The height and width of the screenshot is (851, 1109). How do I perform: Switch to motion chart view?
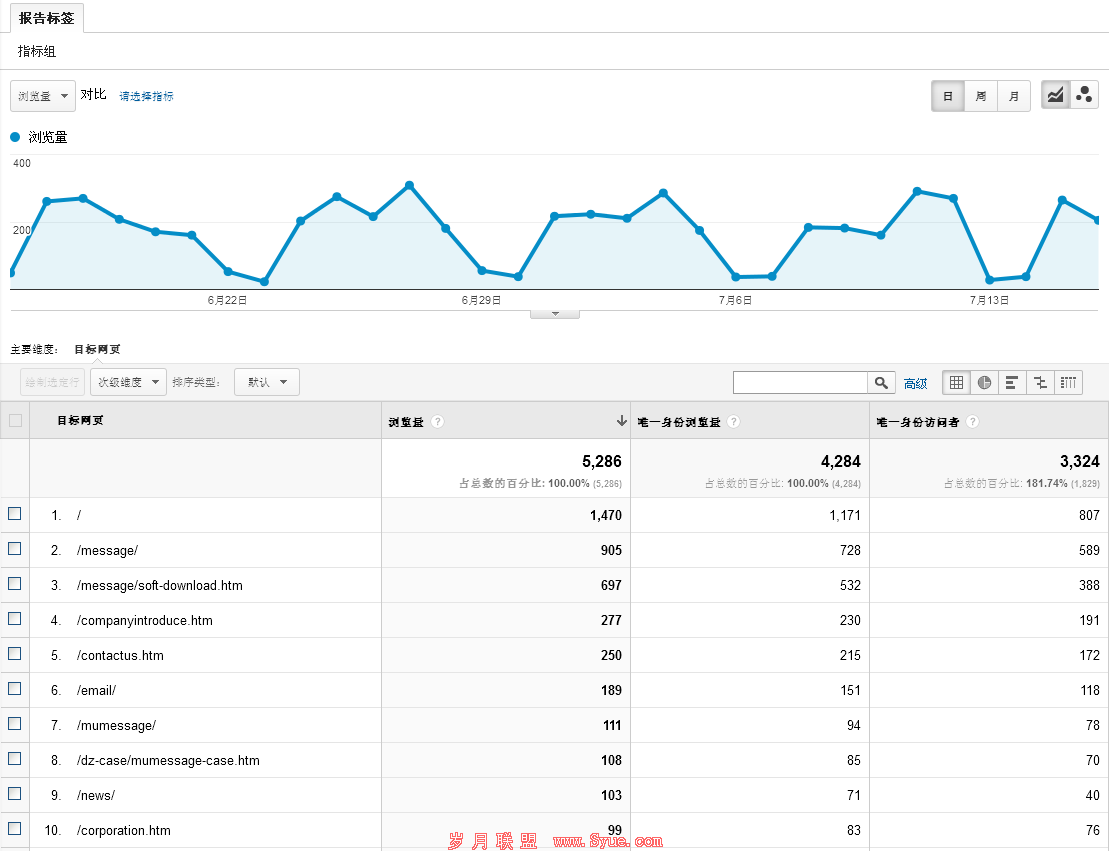point(1084,95)
